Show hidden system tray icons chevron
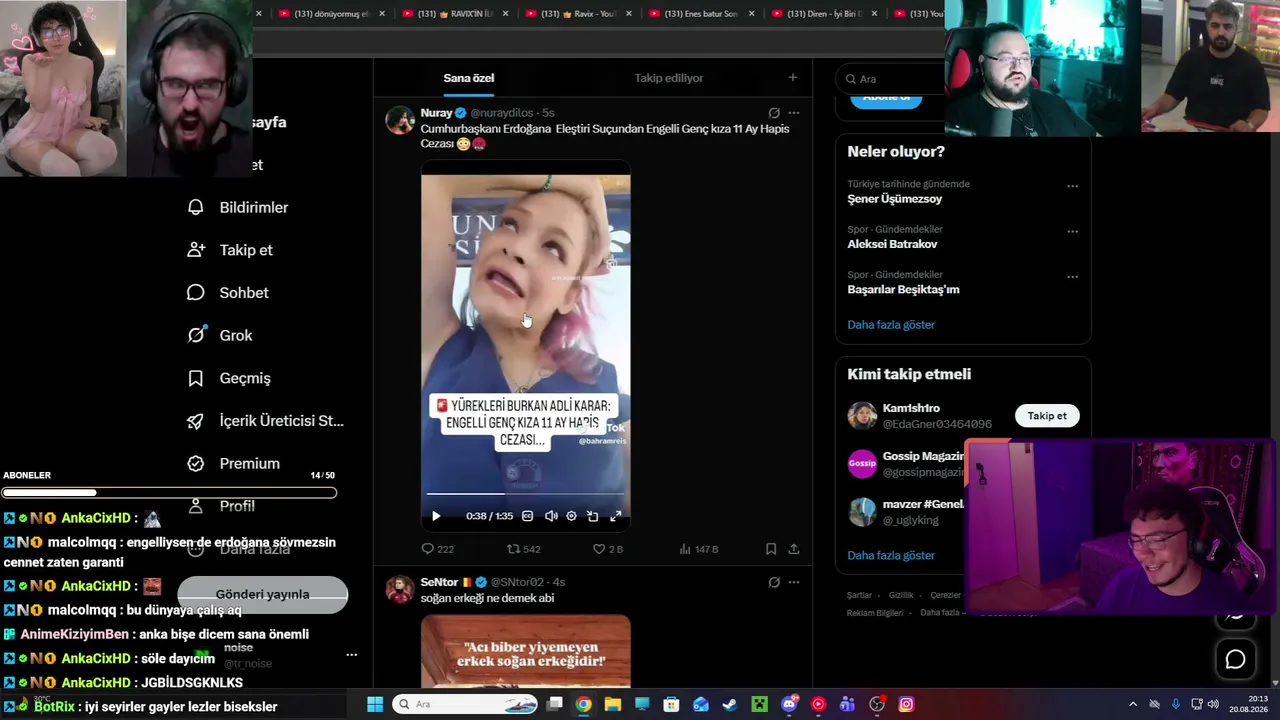Image resolution: width=1280 pixels, height=720 pixels. [x=1133, y=704]
